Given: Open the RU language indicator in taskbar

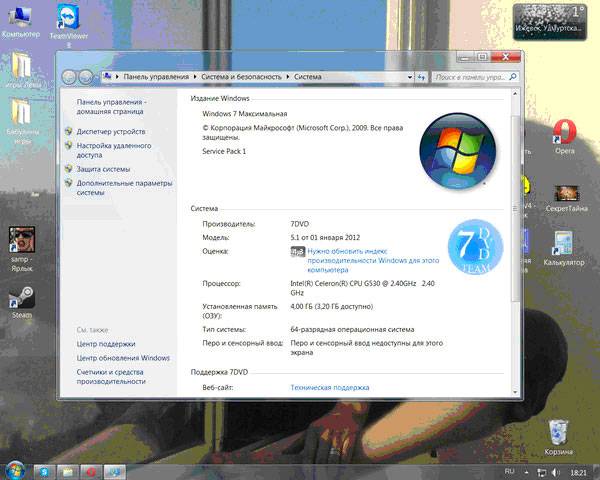Looking at the screenshot, I should (x=509, y=469).
